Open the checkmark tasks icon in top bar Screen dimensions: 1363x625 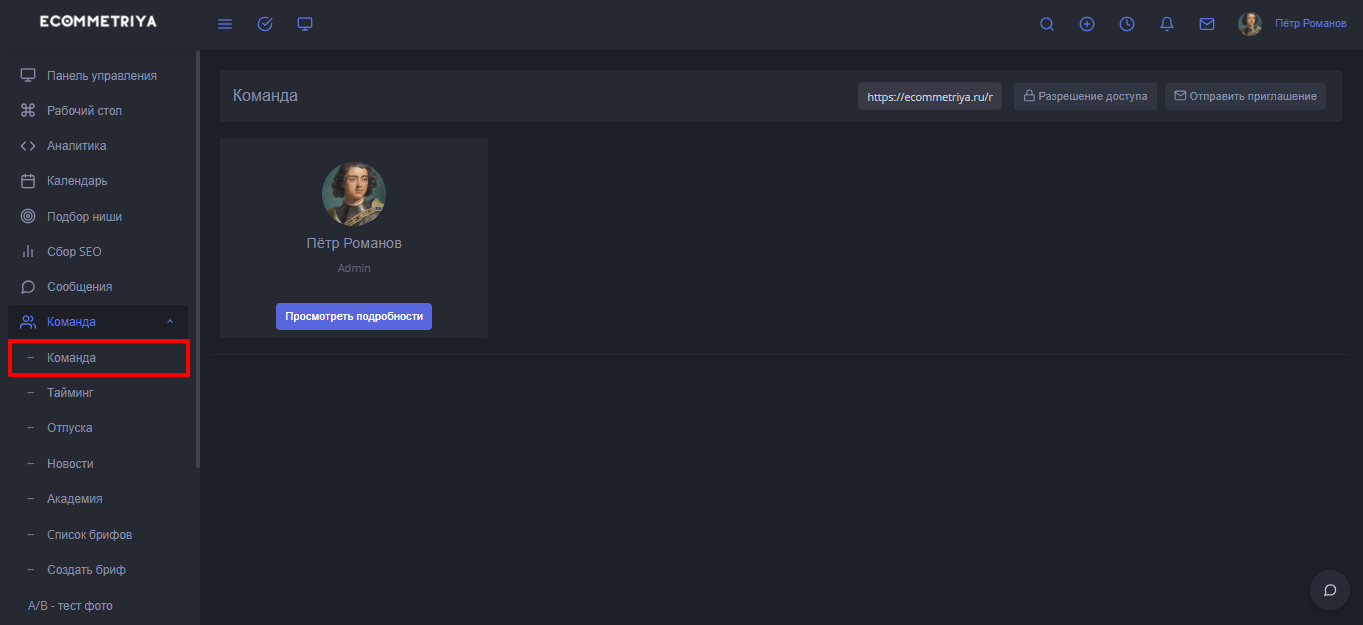pos(265,24)
